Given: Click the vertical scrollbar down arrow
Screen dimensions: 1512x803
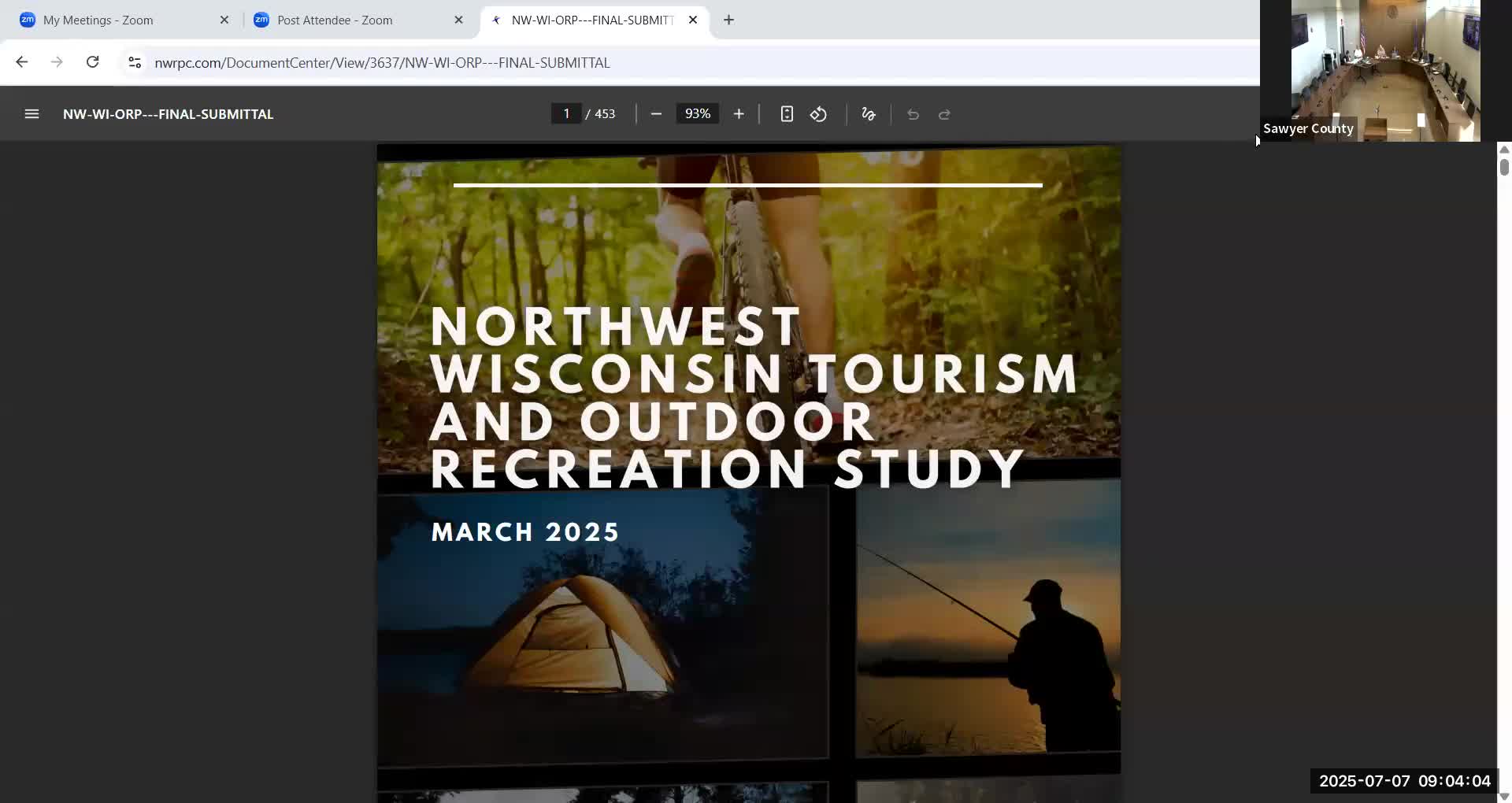Looking at the screenshot, I should [1504, 796].
